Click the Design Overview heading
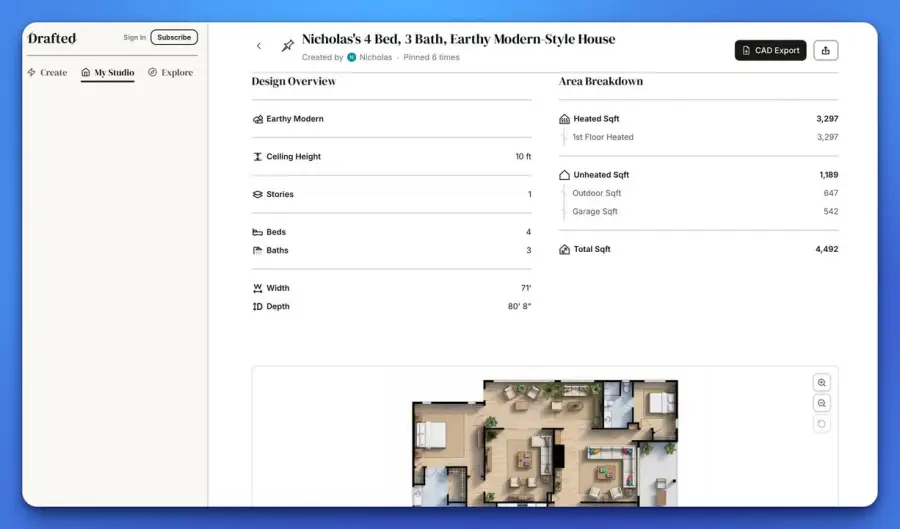The width and height of the screenshot is (900, 529). (293, 81)
